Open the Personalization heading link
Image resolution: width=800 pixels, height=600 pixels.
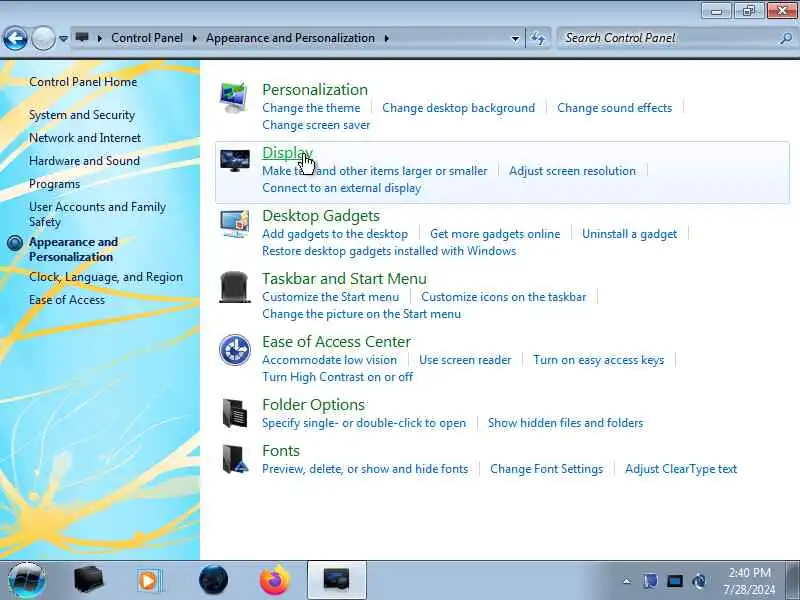pyautogui.click(x=315, y=89)
